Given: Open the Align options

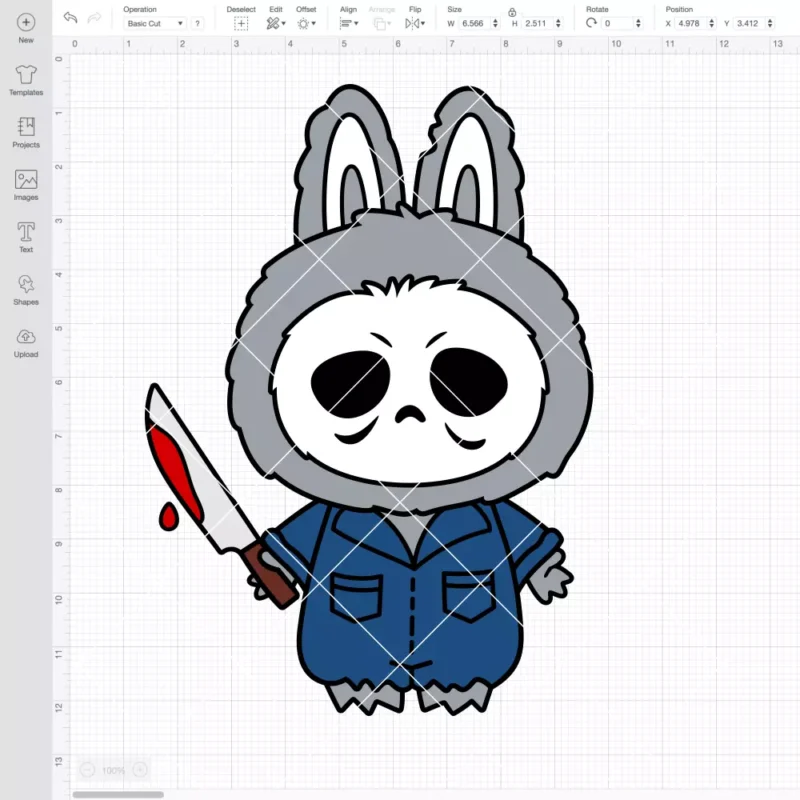Looking at the screenshot, I should click(x=349, y=23).
